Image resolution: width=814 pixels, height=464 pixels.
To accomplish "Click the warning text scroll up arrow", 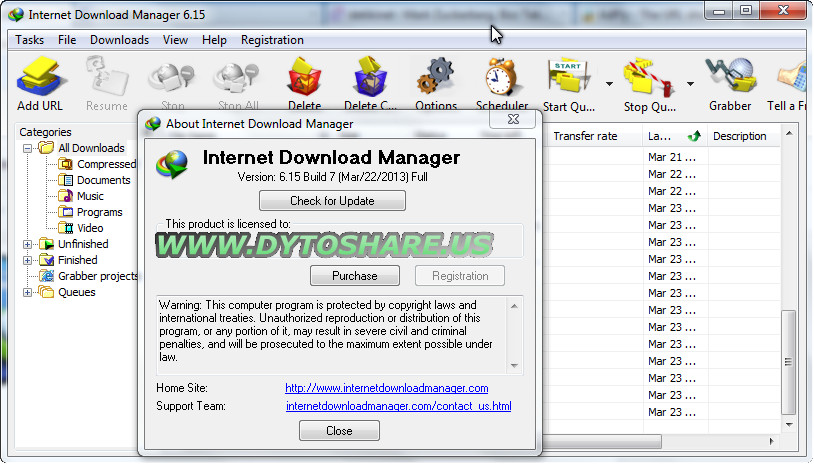I will point(514,306).
